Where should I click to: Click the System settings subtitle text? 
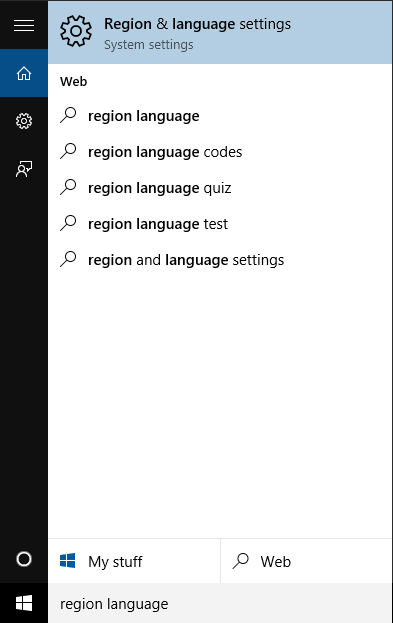pos(149,45)
